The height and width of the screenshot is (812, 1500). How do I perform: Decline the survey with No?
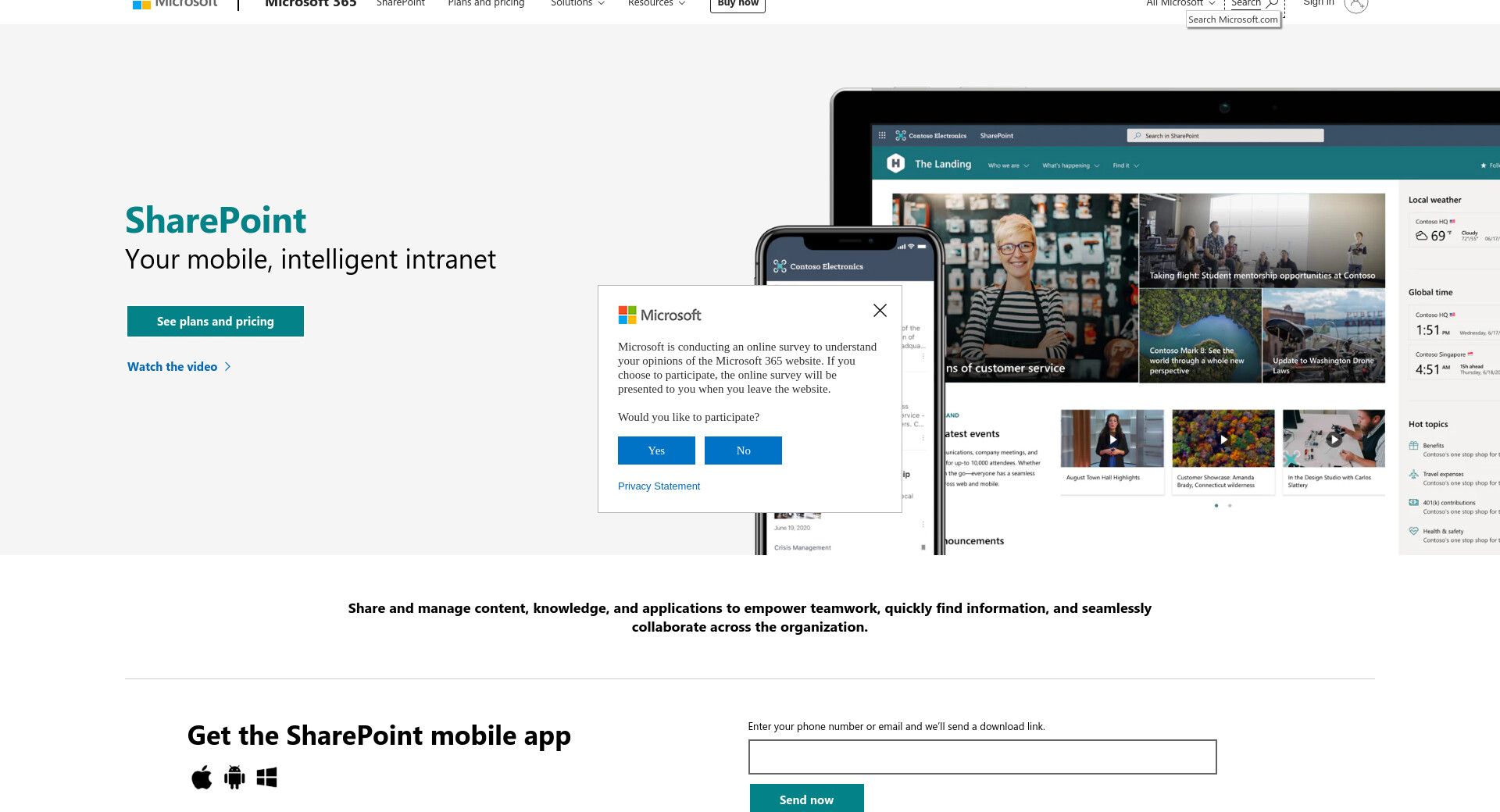click(x=743, y=451)
